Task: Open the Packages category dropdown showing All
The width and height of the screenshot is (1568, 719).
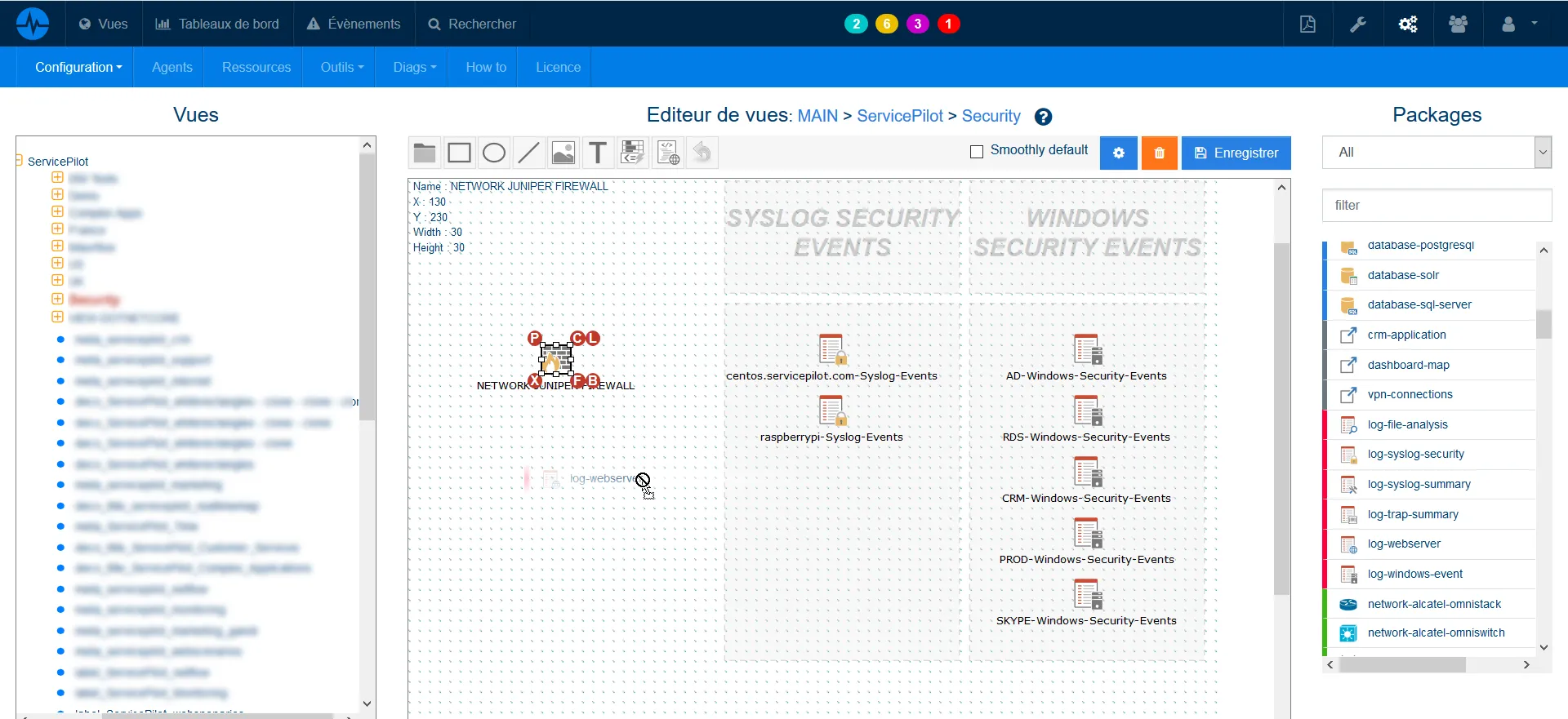Action: (x=1436, y=153)
